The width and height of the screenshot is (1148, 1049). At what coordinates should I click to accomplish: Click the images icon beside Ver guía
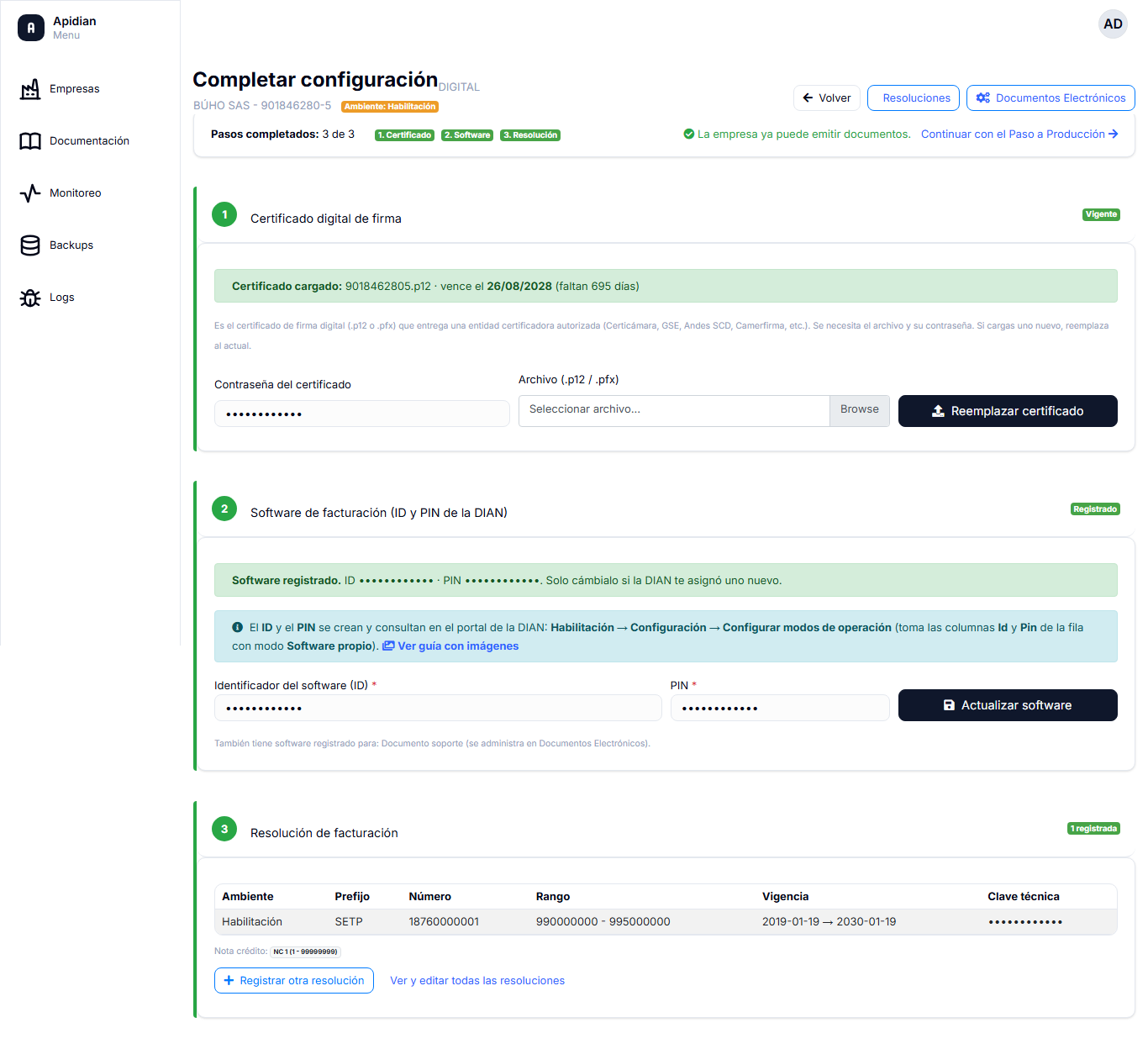[388, 646]
